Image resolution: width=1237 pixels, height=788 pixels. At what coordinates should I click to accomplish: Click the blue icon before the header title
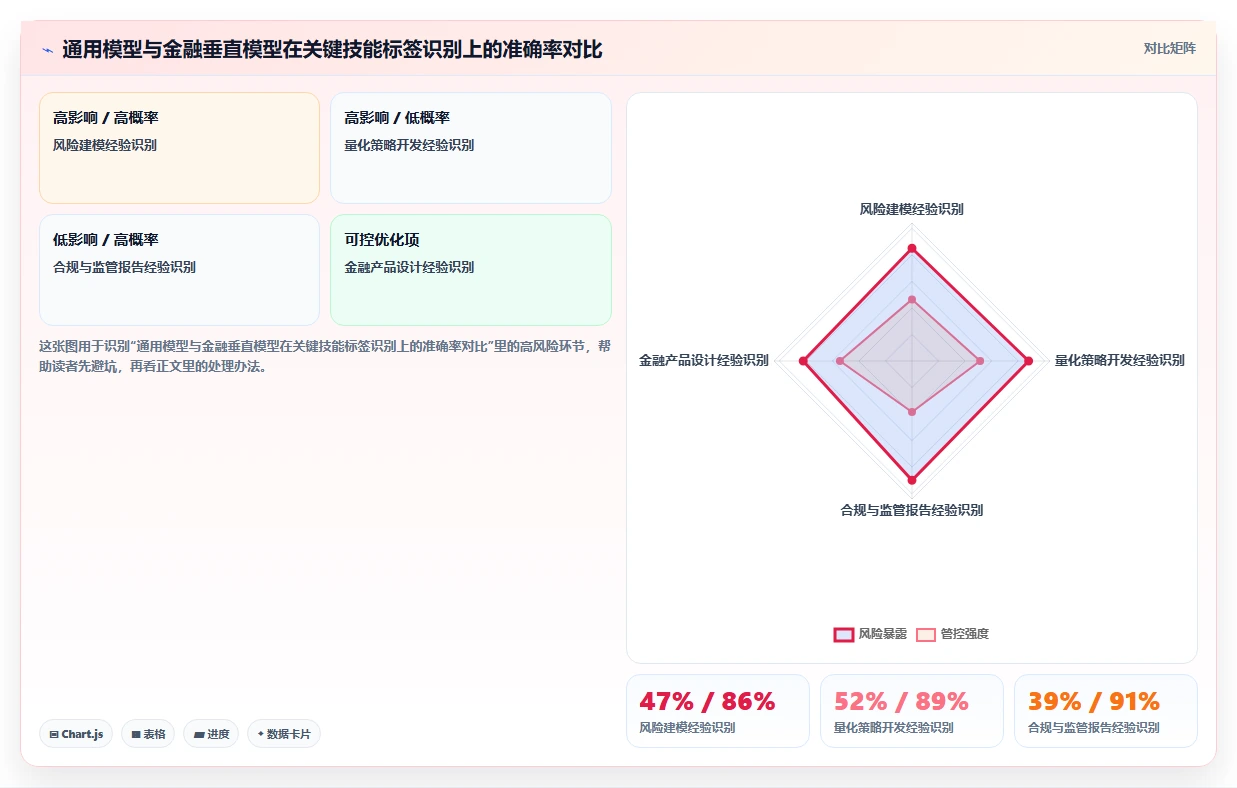(x=47, y=50)
